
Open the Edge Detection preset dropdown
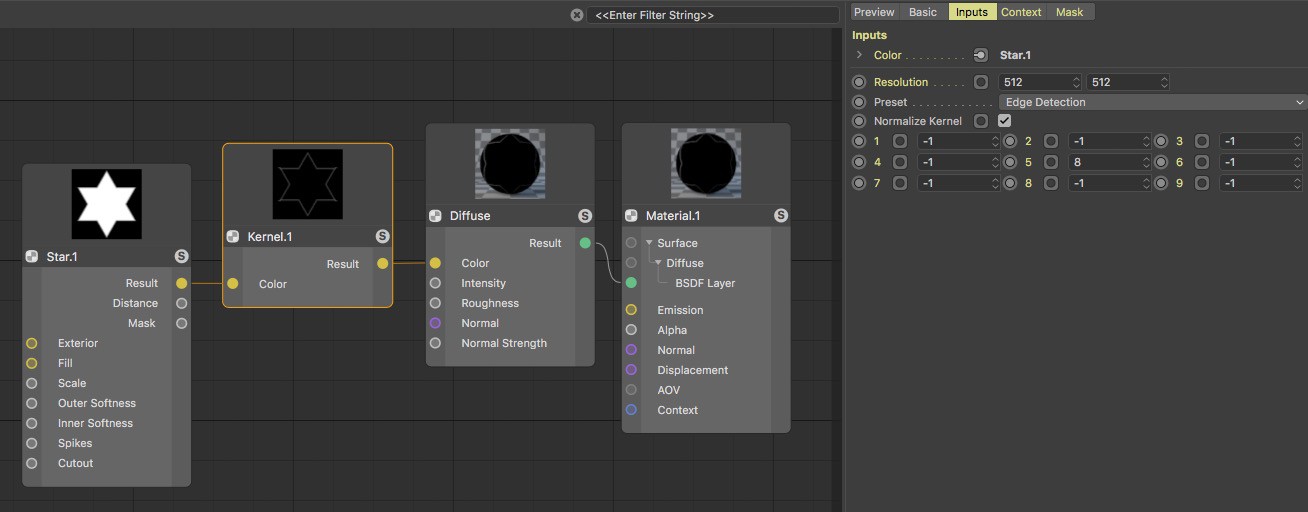point(1153,102)
